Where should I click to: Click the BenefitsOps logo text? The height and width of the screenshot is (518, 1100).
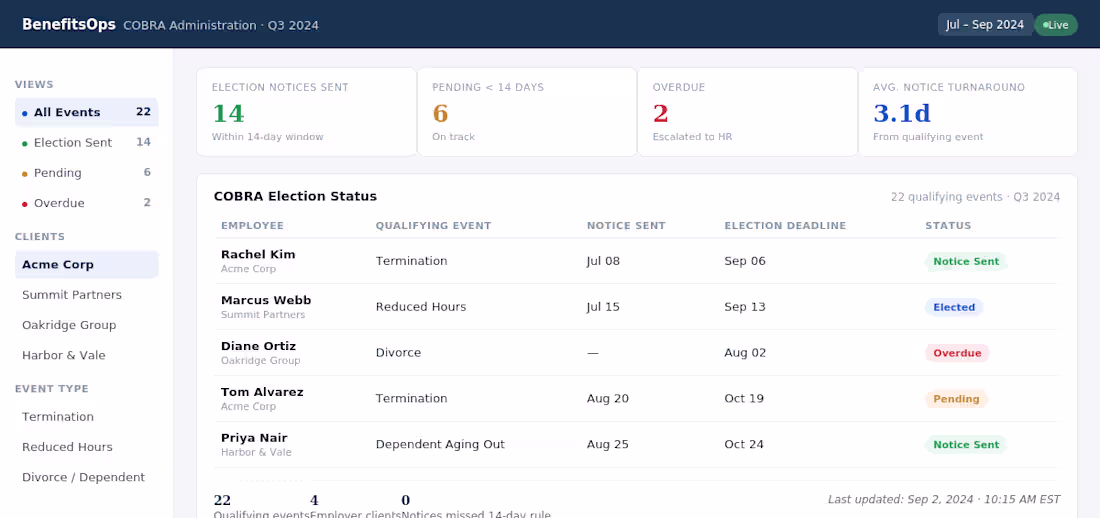click(69, 25)
